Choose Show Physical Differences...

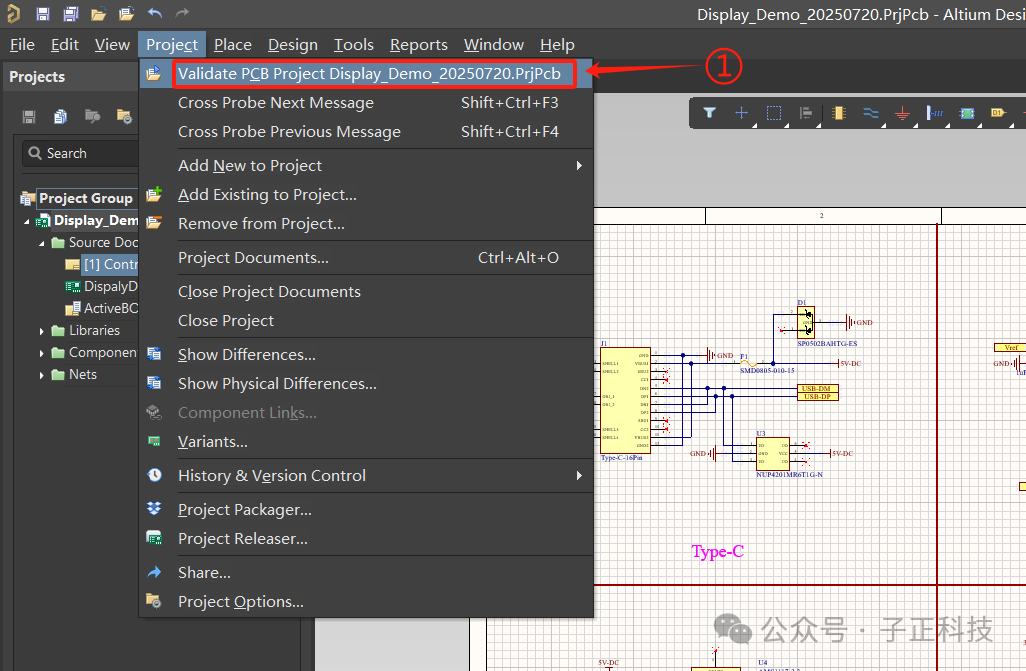tap(366, 383)
